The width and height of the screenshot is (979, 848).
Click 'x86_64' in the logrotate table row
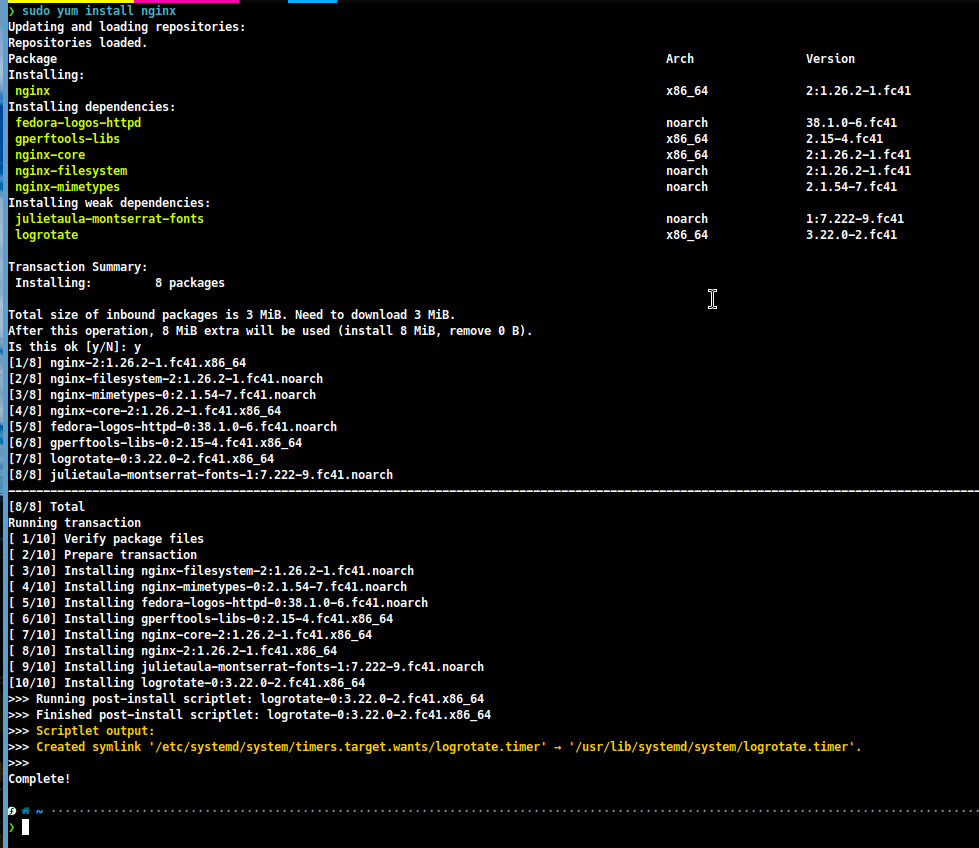(687, 235)
